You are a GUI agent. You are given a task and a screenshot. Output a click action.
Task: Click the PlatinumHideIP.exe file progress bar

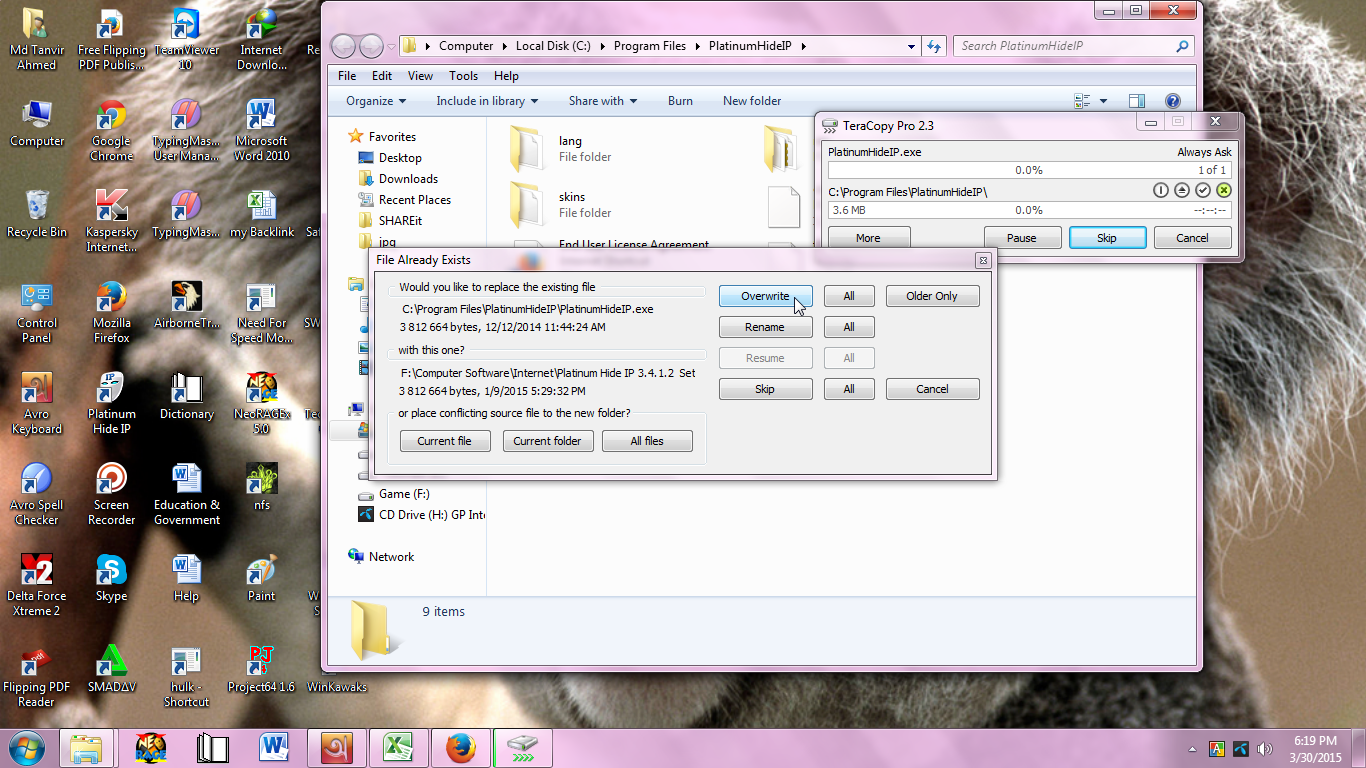pos(1029,170)
